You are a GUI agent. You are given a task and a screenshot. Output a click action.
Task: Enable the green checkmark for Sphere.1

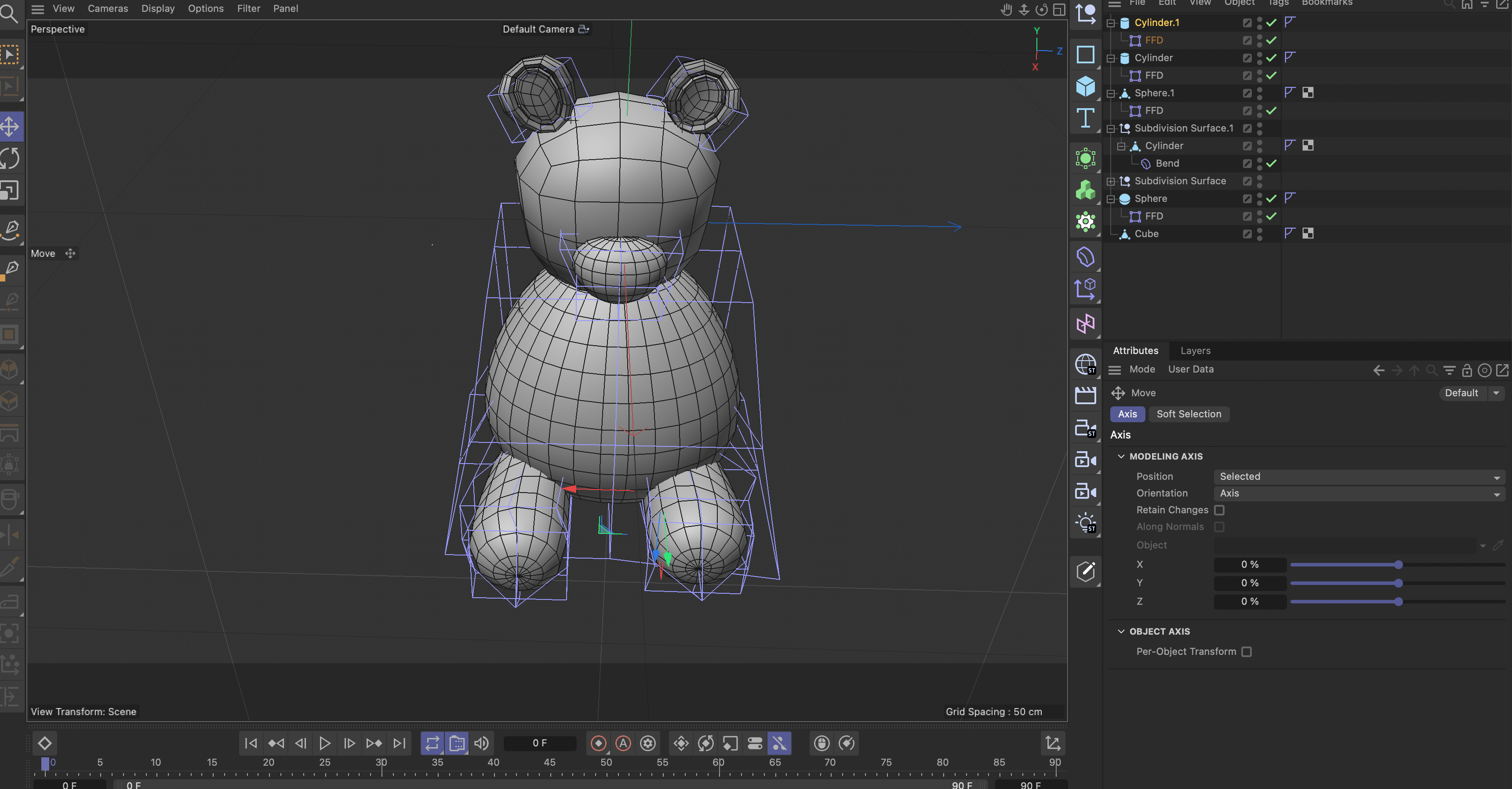click(x=1272, y=92)
